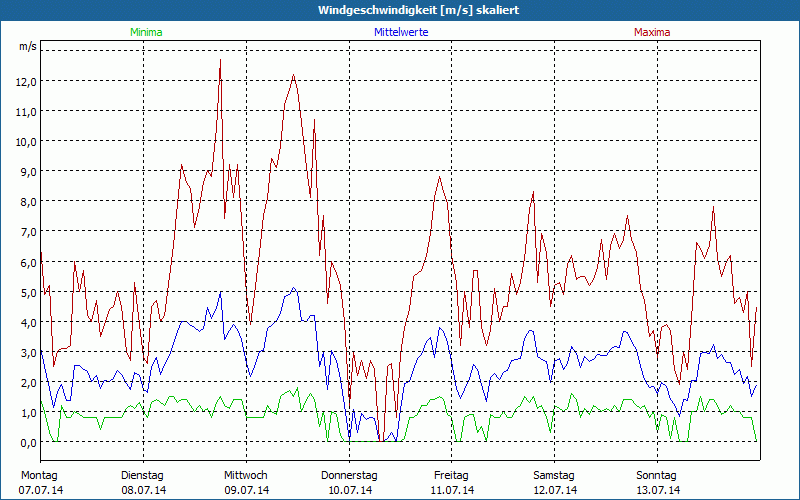Viewport: 800px width, 500px height.
Task: Select the Dienstag day label
Action: pos(142,475)
